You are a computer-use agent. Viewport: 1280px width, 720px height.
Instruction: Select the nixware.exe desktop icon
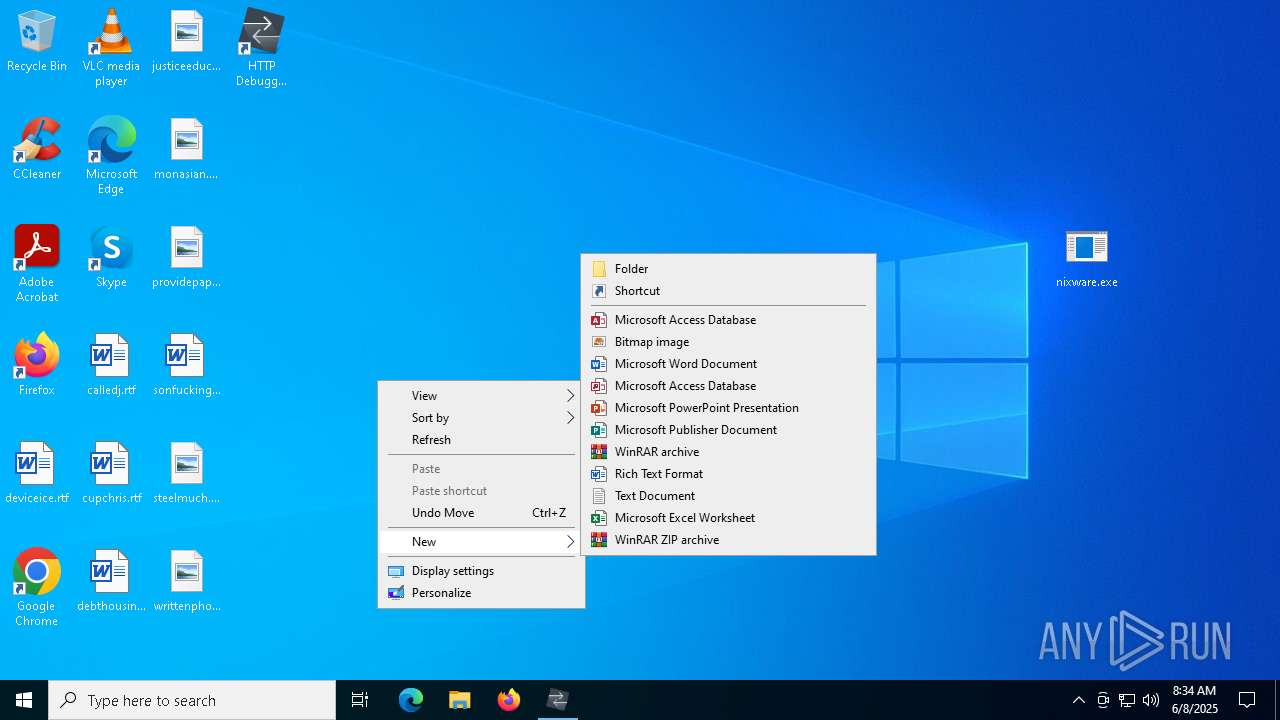pyautogui.click(x=1087, y=258)
